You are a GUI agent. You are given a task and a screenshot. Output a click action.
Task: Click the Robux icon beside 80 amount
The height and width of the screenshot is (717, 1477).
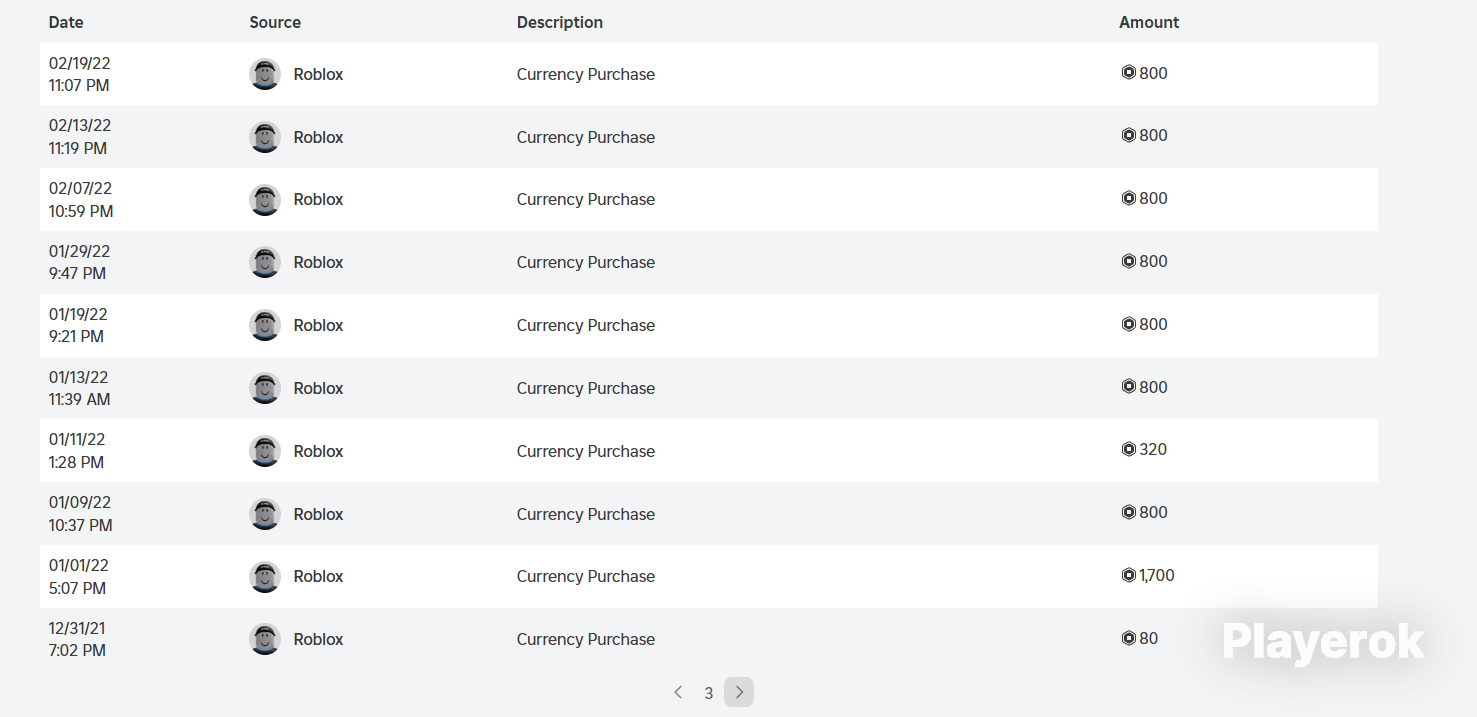click(x=1129, y=638)
